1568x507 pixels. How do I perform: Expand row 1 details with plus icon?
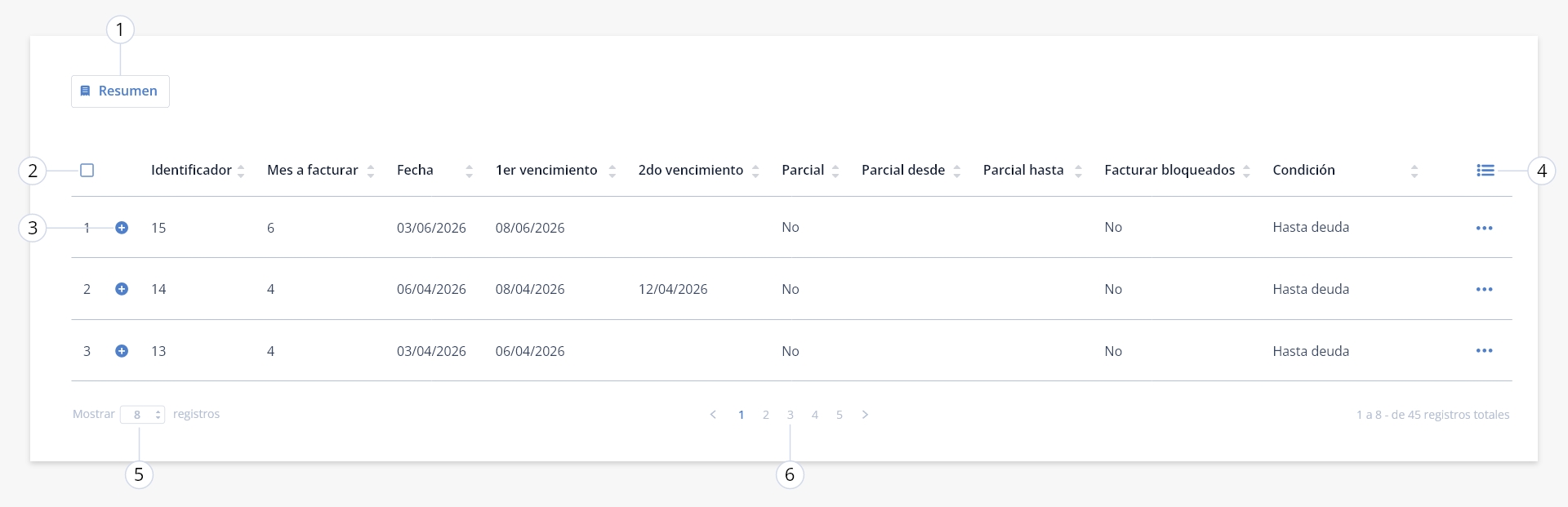coord(122,228)
